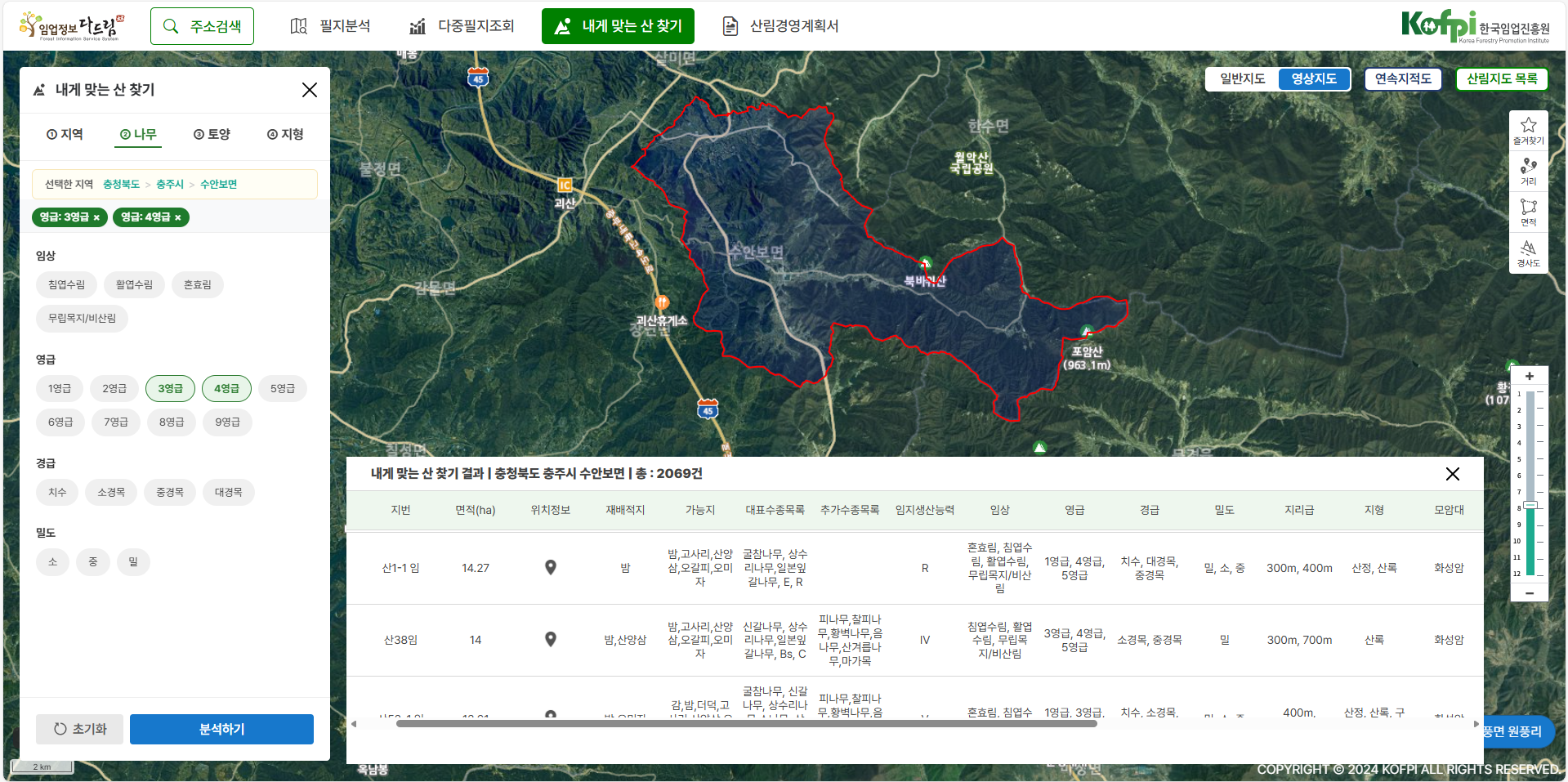The width and height of the screenshot is (1568, 782).
Task: Click the 충청북도 breadcrumb link
Action: pyautogui.click(x=121, y=185)
